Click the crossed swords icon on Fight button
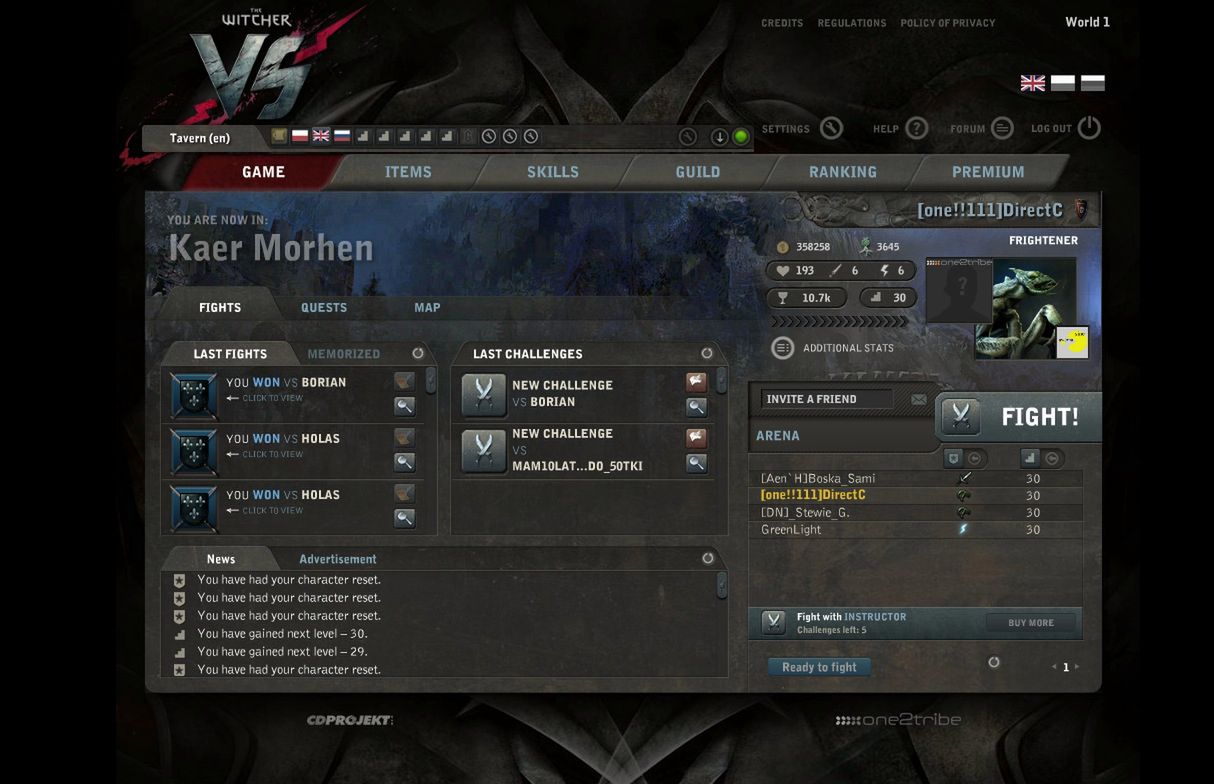 tap(961, 416)
